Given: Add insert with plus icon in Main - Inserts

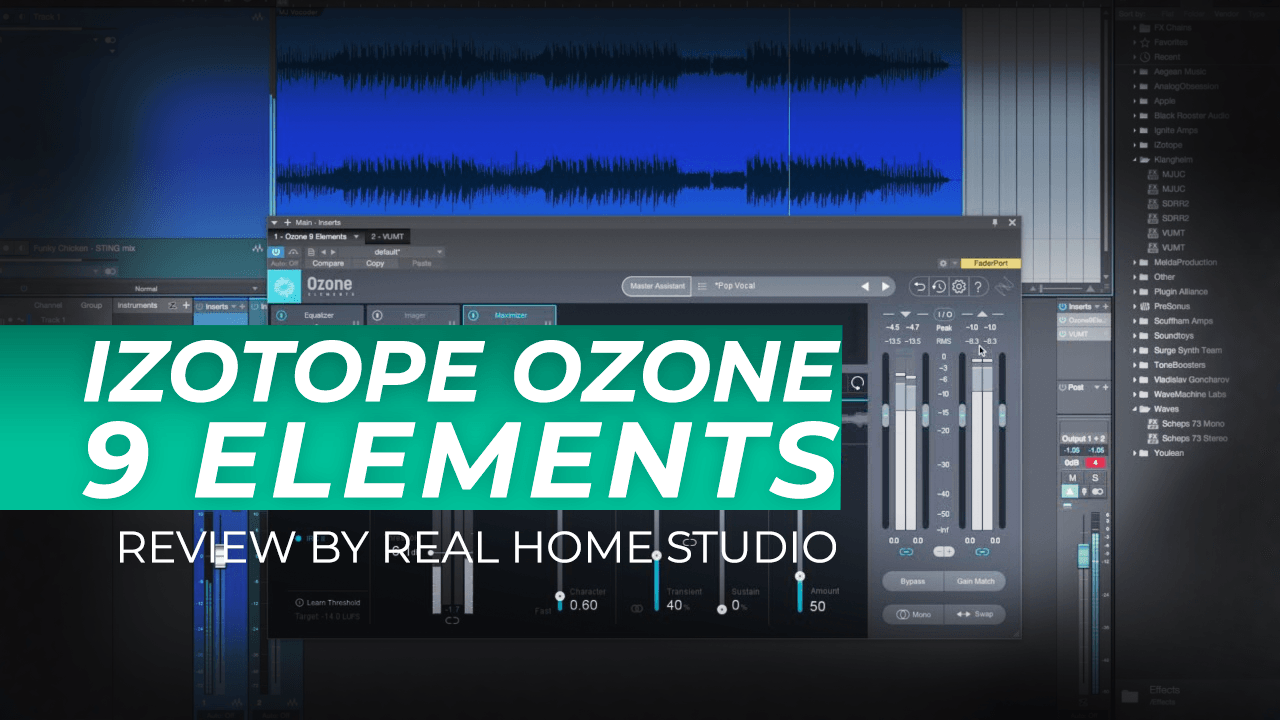Looking at the screenshot, I should (288, 222).
